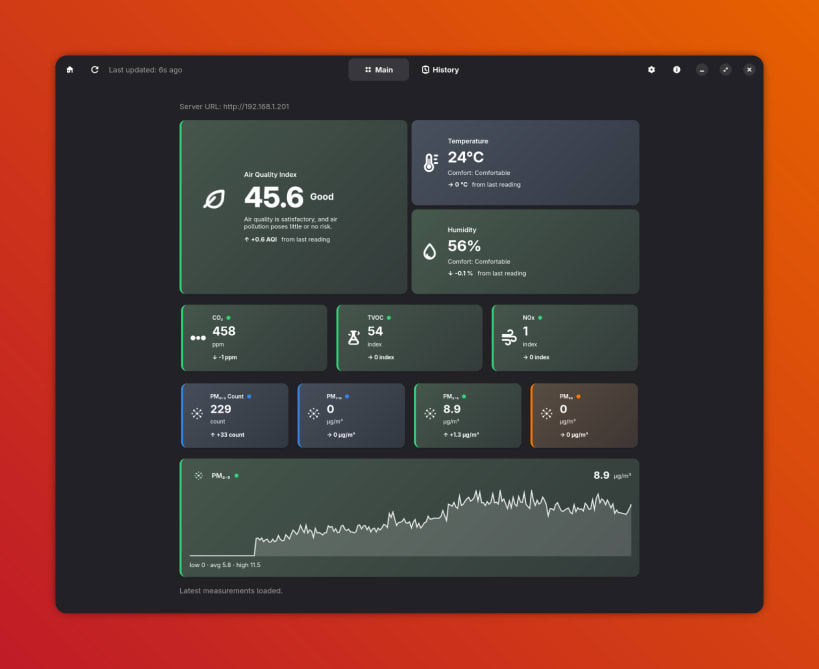Screen dimensions: 819x669
Task: Click the TVOC value 54
Action: tap(375, 331)
